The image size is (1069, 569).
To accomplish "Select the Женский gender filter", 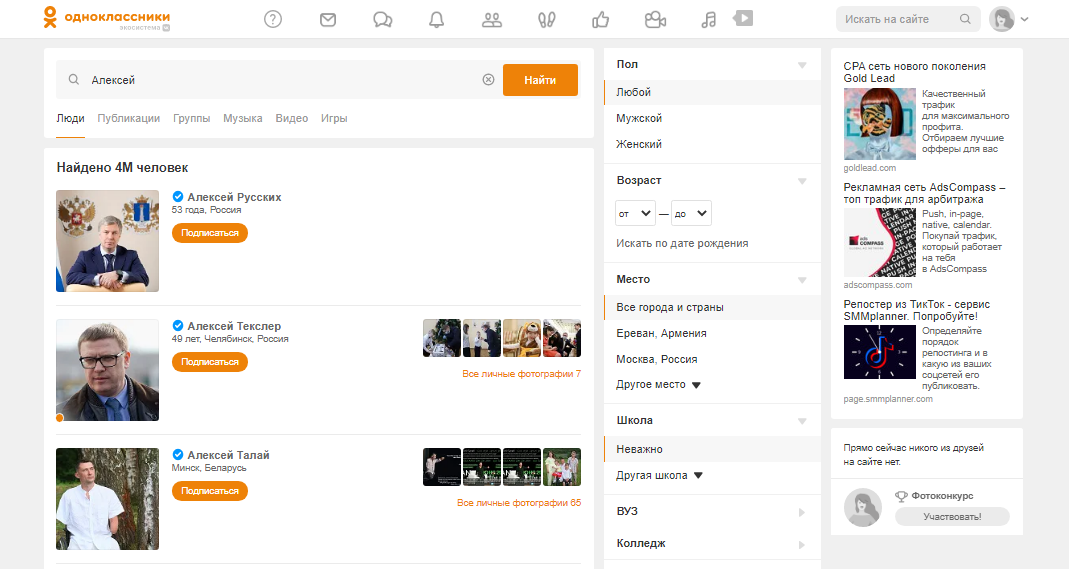I will tap(639, 144).
